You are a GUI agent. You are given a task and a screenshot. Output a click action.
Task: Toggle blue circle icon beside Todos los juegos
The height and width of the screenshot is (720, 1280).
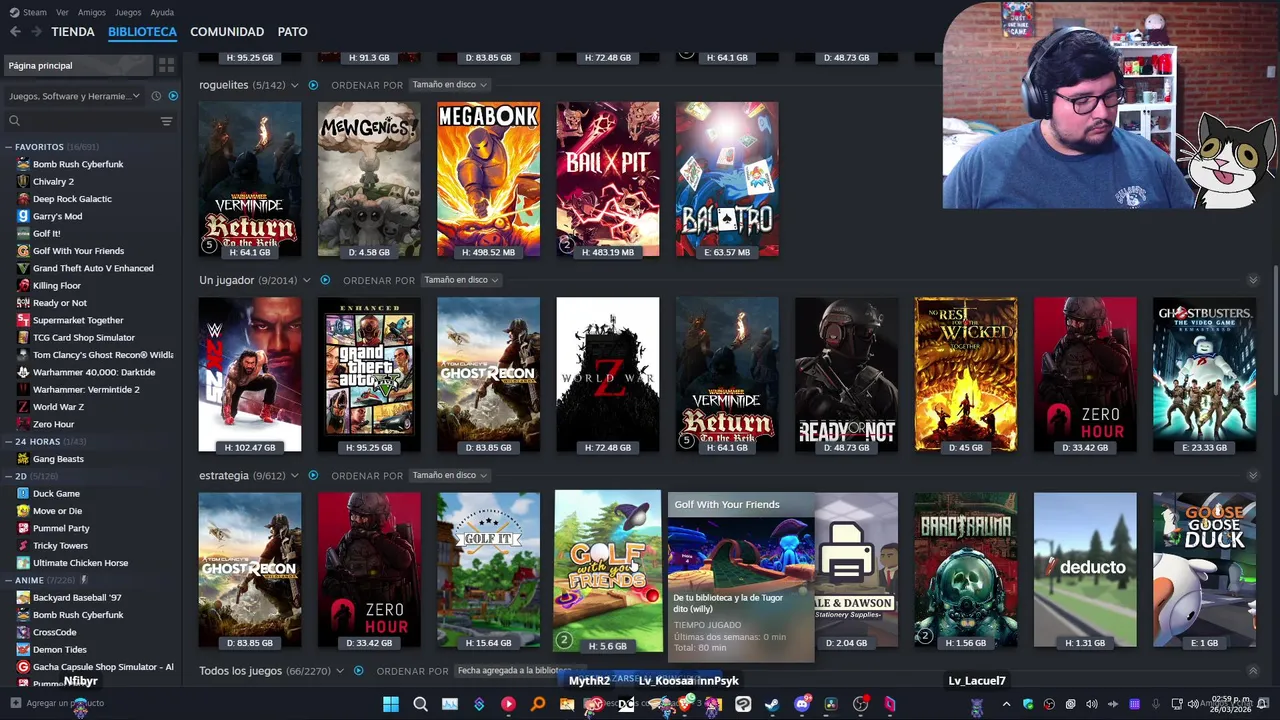[358, 671]
